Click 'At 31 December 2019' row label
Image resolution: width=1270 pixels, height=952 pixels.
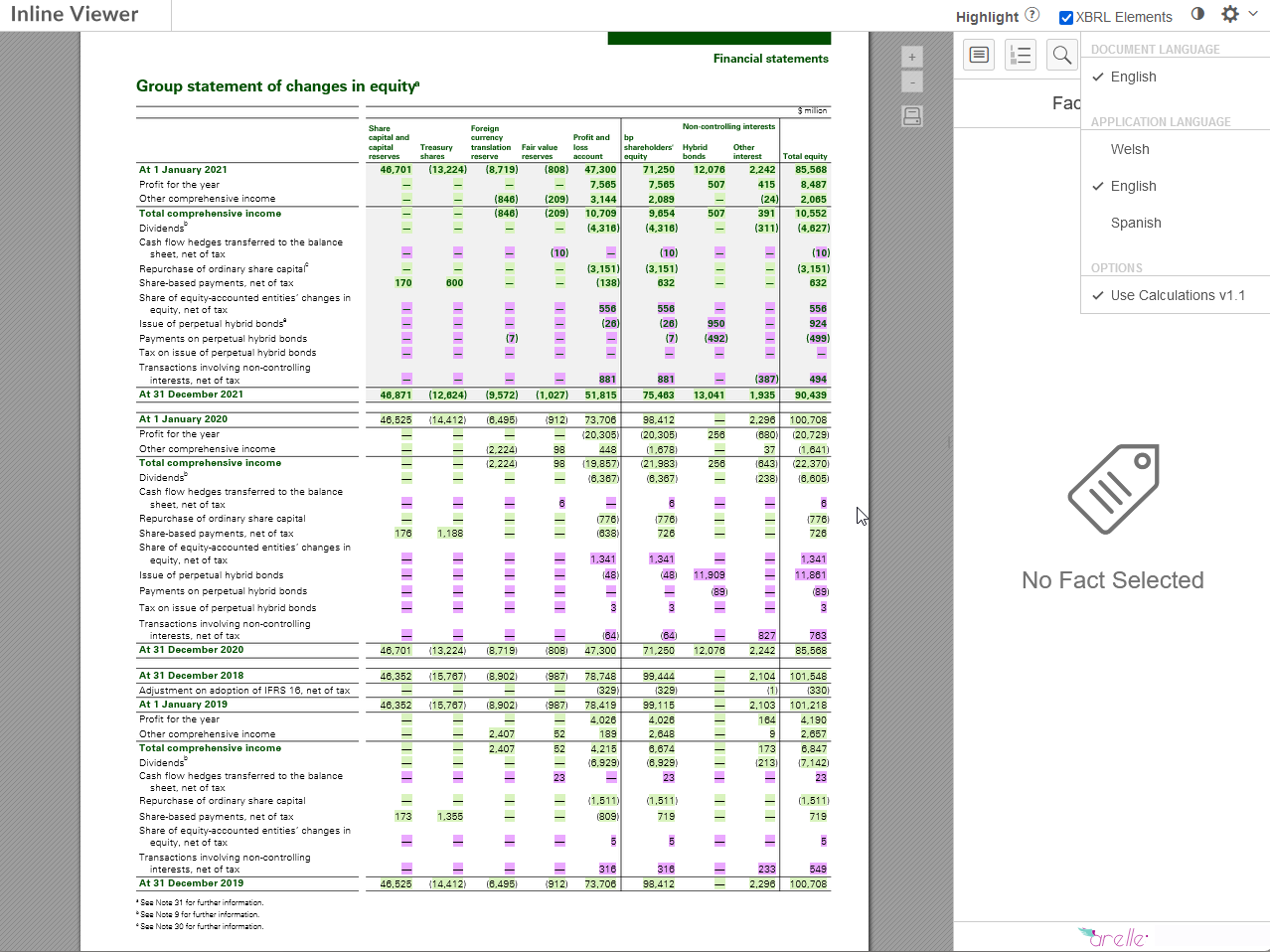(191, 883)
